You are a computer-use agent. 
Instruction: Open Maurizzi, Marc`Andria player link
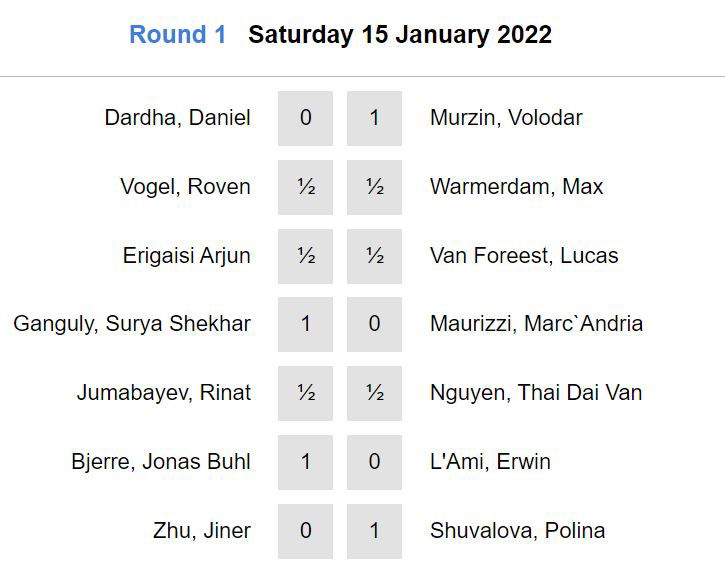[536, 324]
